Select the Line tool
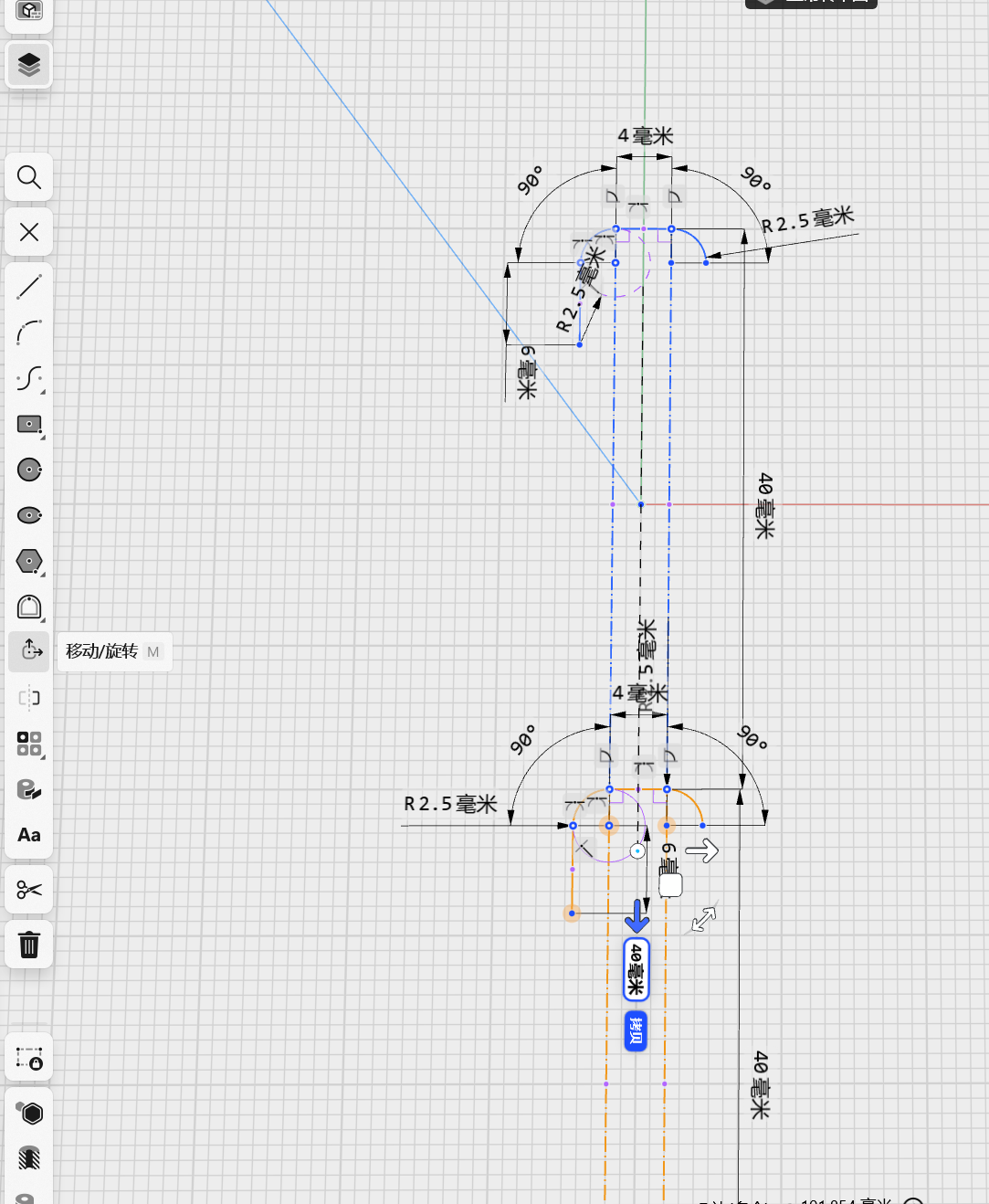The image size is (989, 1204). click(29, 287)
